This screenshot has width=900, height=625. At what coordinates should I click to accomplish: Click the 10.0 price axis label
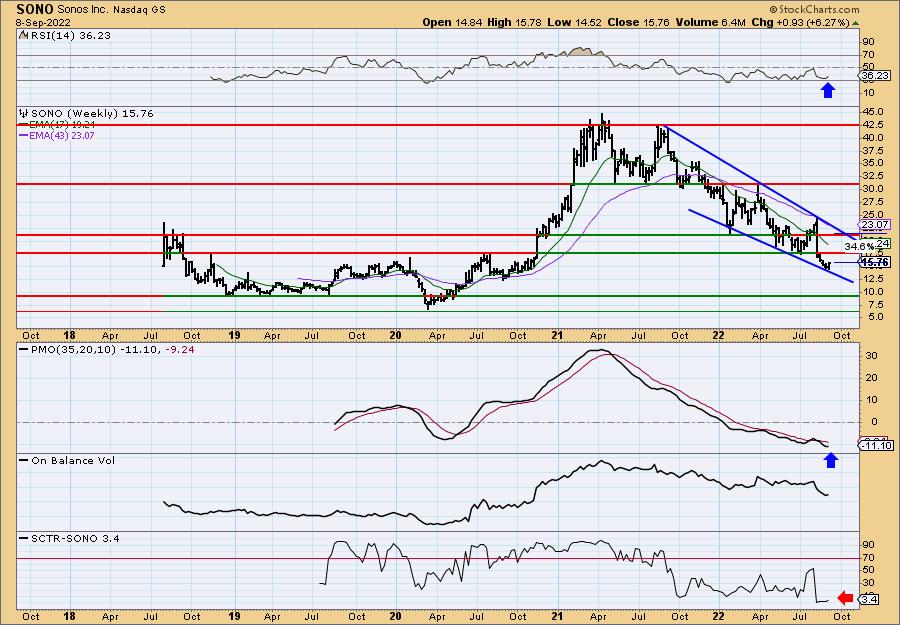click(873, 292)
